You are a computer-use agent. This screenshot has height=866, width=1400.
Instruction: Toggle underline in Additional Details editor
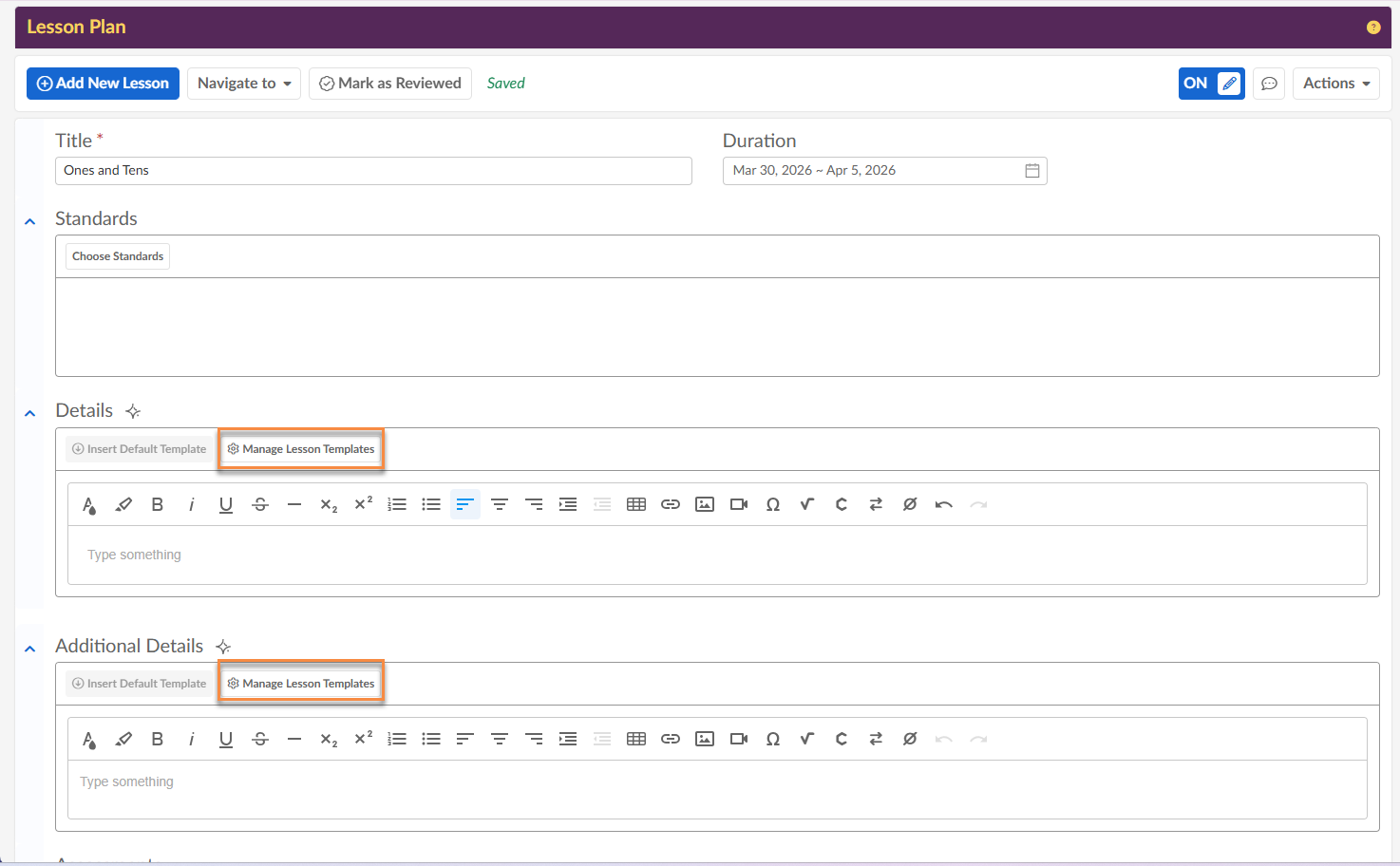point(226,739)
